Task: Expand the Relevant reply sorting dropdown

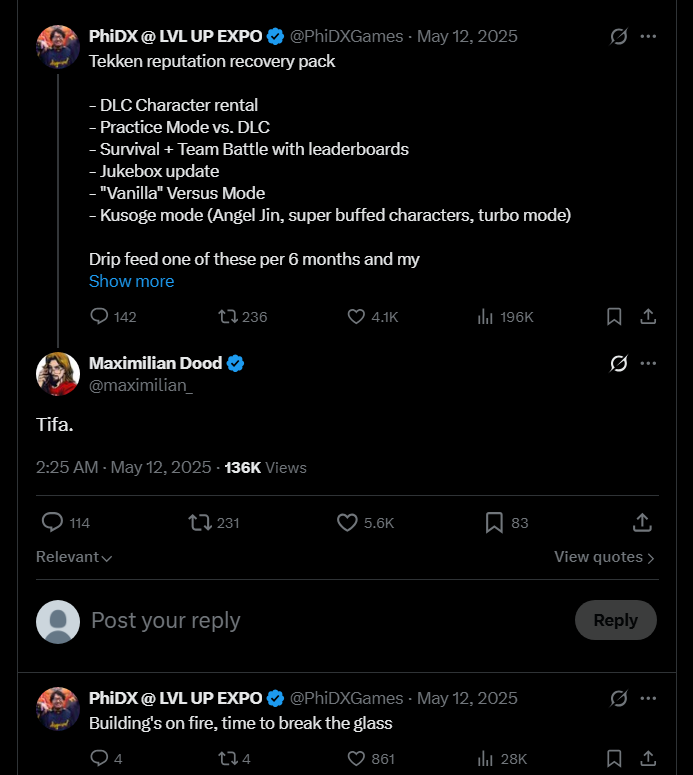Action: [x=74, y=557]
